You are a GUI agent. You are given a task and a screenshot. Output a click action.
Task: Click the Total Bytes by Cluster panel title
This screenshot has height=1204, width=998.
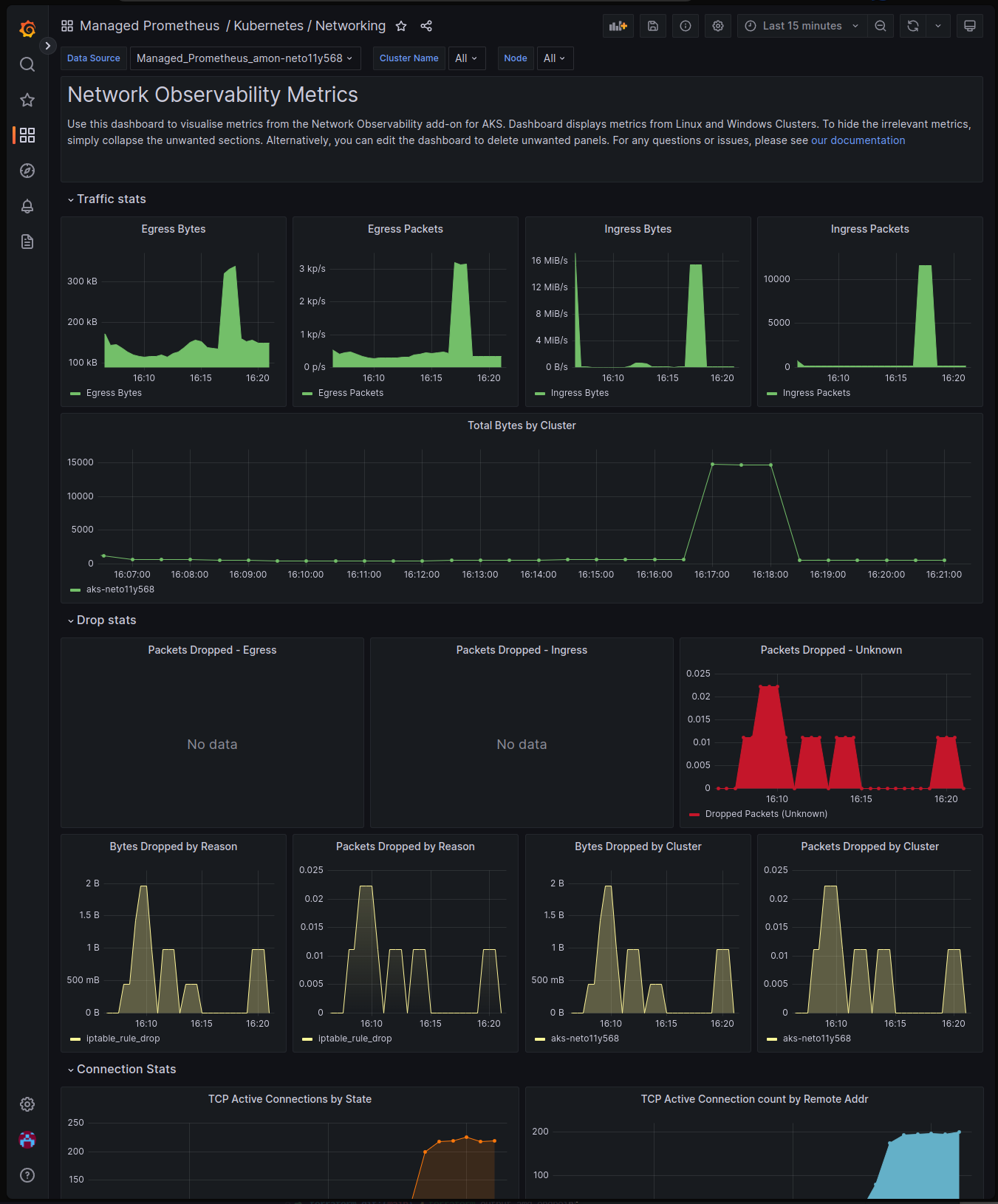coord(522,425)
